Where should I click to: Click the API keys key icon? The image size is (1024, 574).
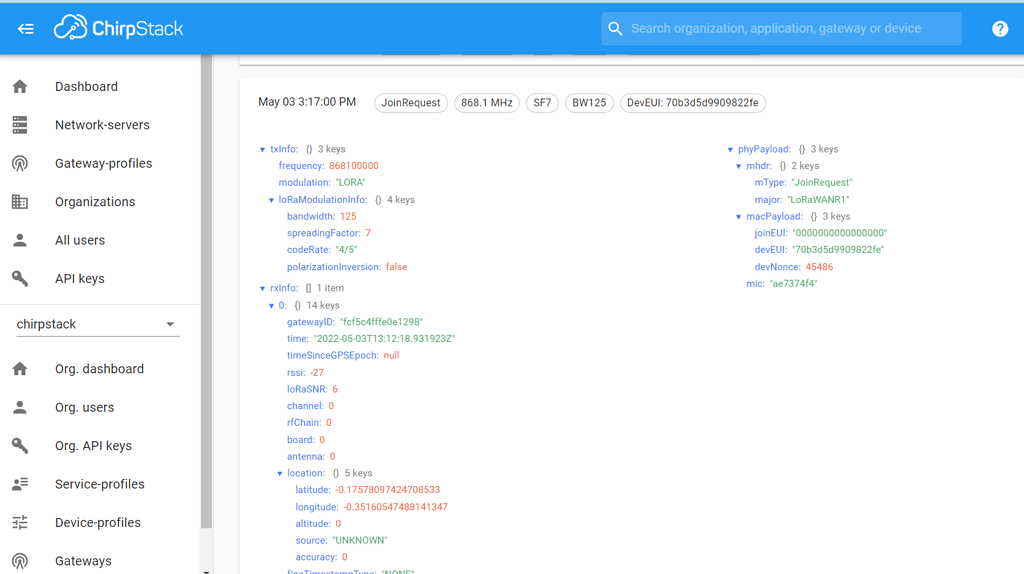coord(20,279)
